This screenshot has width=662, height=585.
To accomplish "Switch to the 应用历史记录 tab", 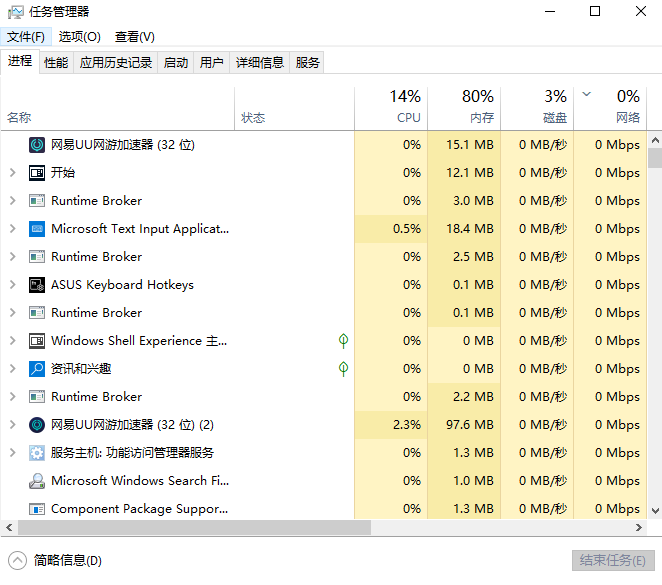I will [x=116, y=63].
